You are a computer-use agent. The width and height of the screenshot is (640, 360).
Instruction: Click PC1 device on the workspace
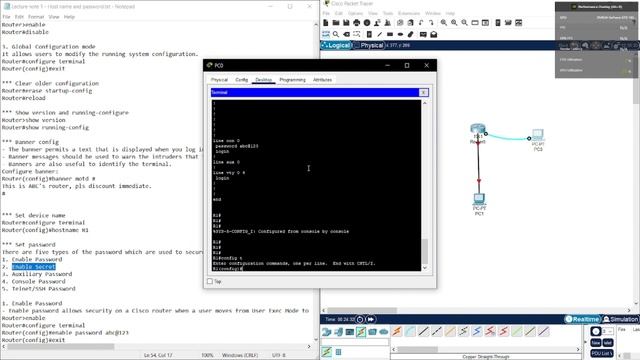(x=479, y=200)
